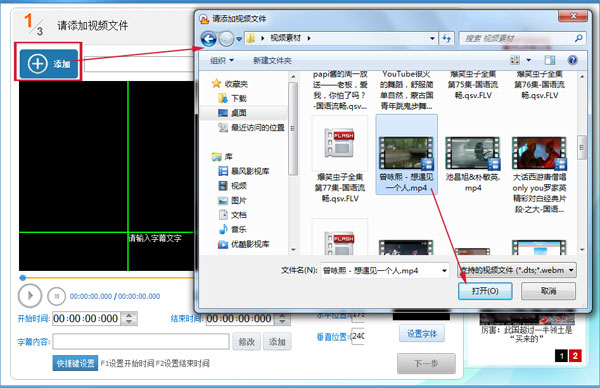600x388 pixels.
Task: Expand the 文件名 dropdown arrow
Action: point(444,271)
